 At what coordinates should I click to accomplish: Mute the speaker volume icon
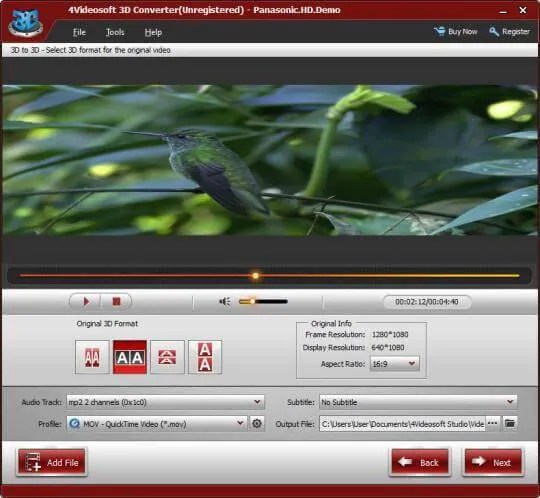[x=225, y=302]
